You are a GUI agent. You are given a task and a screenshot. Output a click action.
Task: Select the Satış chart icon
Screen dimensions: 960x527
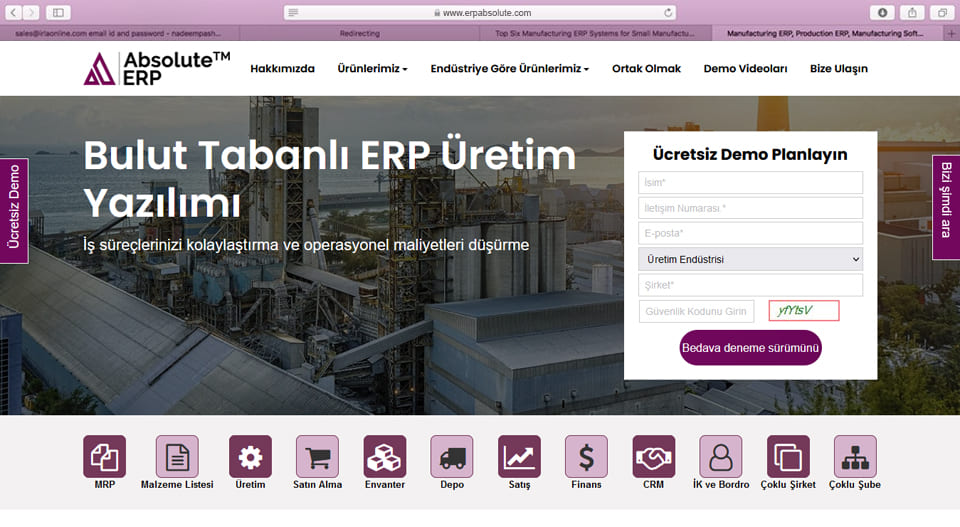coord(519,457)
